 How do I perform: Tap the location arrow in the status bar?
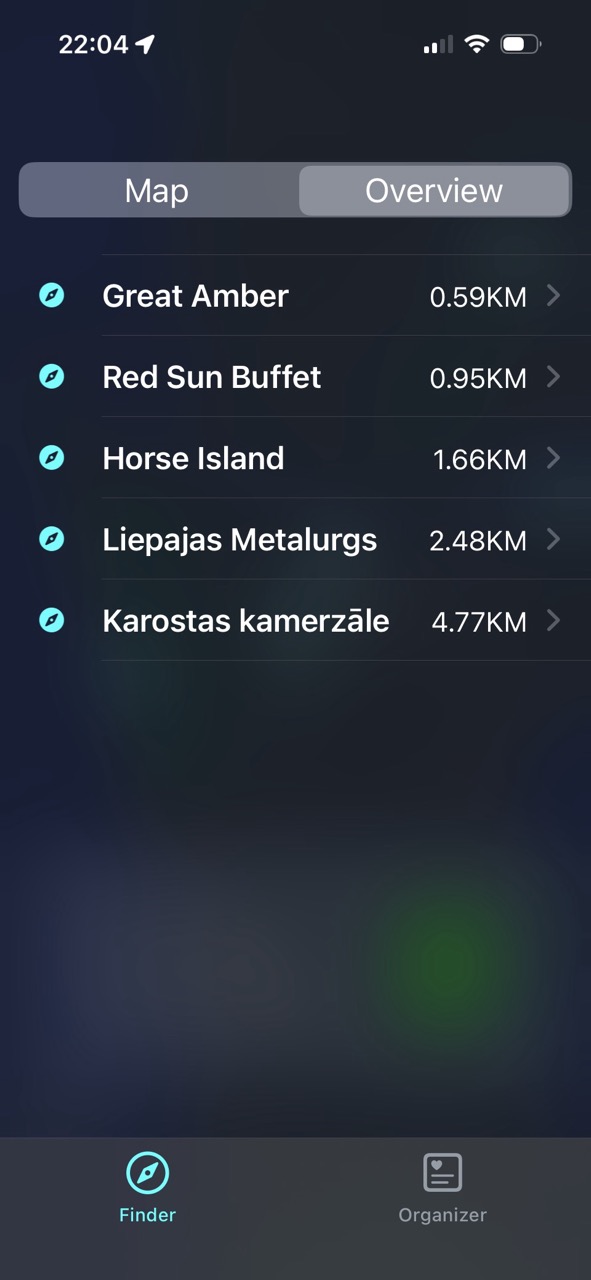(146, 44)
